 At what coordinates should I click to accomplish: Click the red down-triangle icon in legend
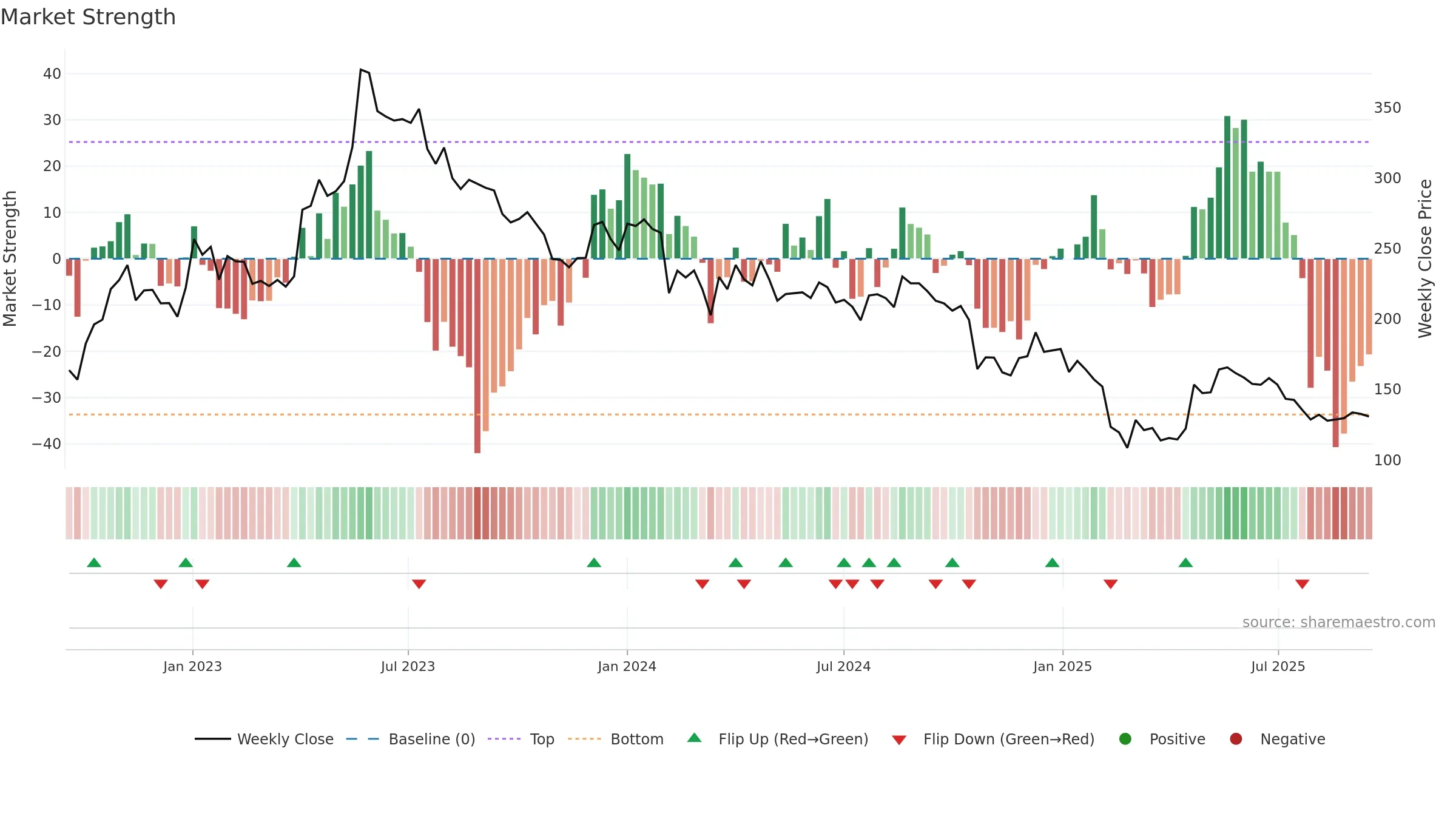tap(899, 740)
